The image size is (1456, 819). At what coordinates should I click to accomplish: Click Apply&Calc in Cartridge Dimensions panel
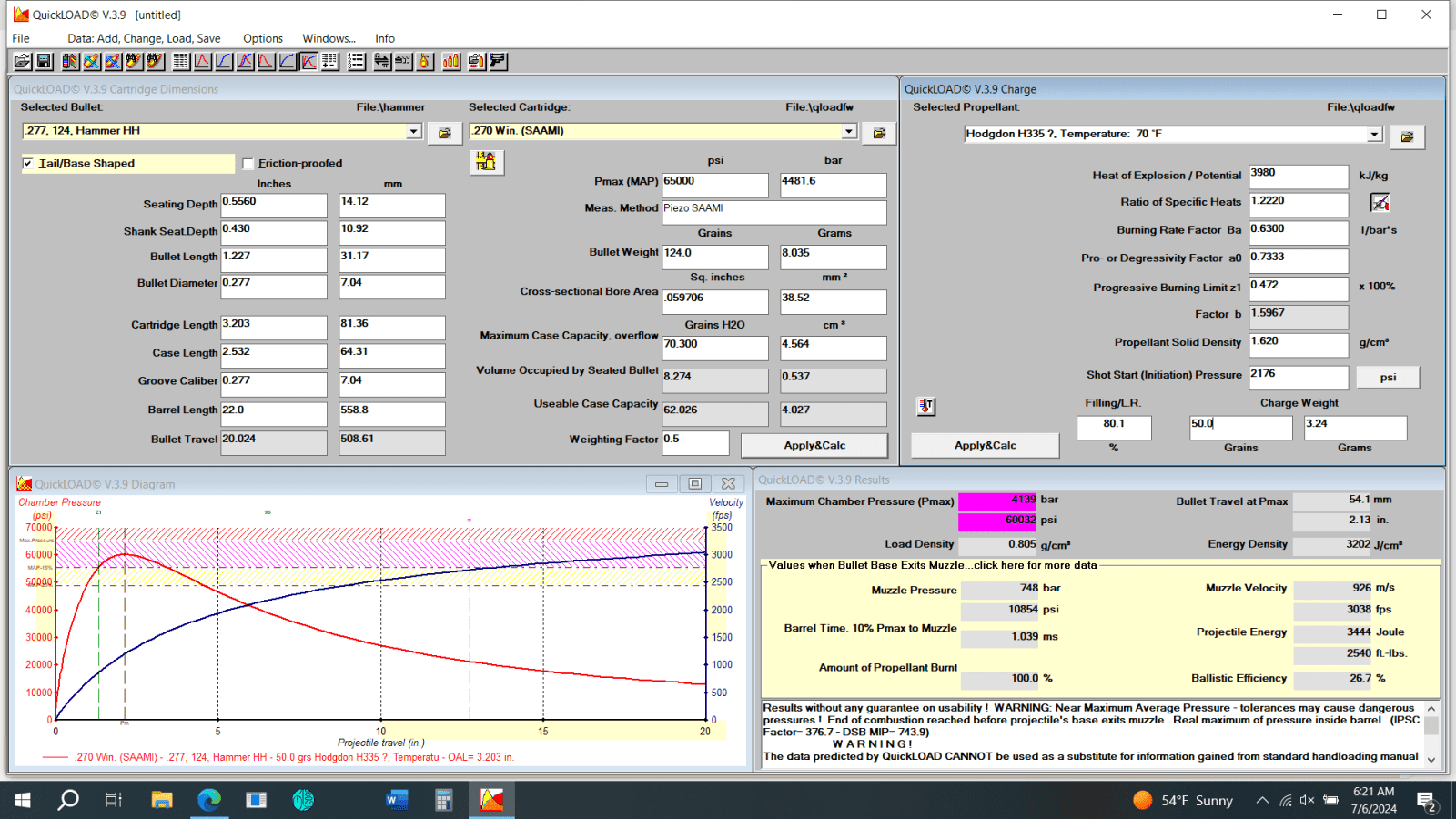[x=814, y=446]
